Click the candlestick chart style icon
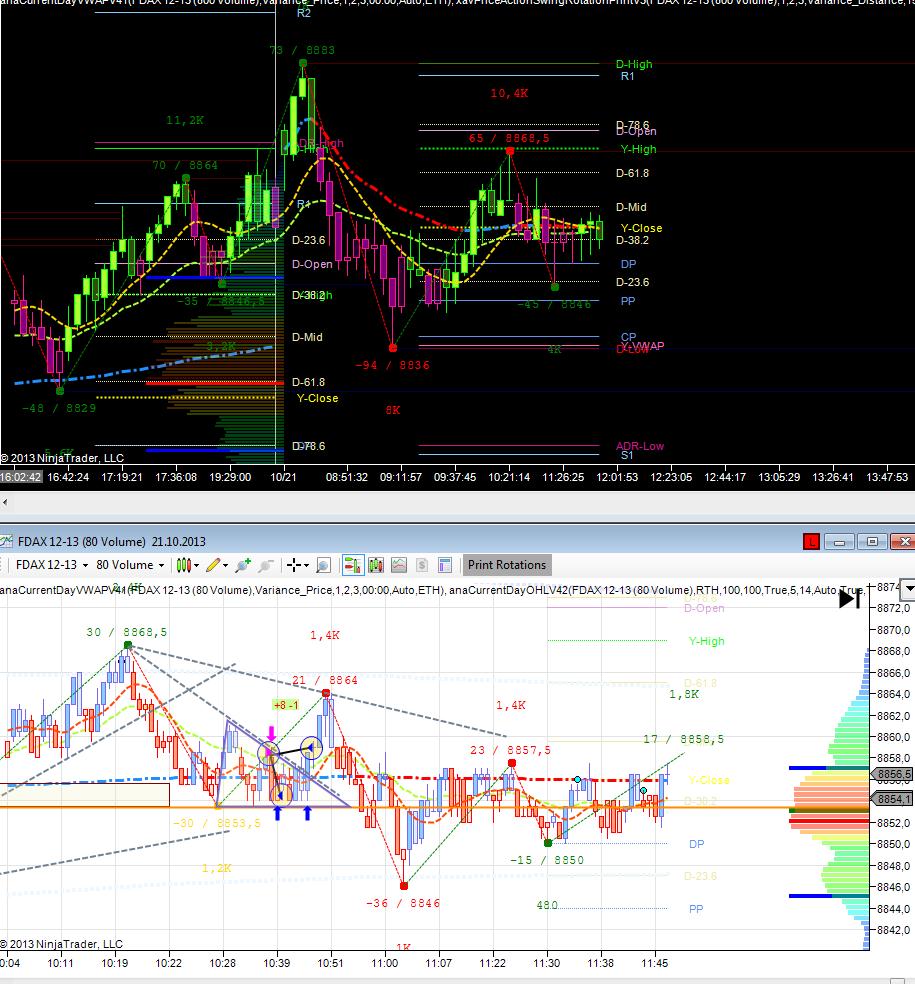 183,565
